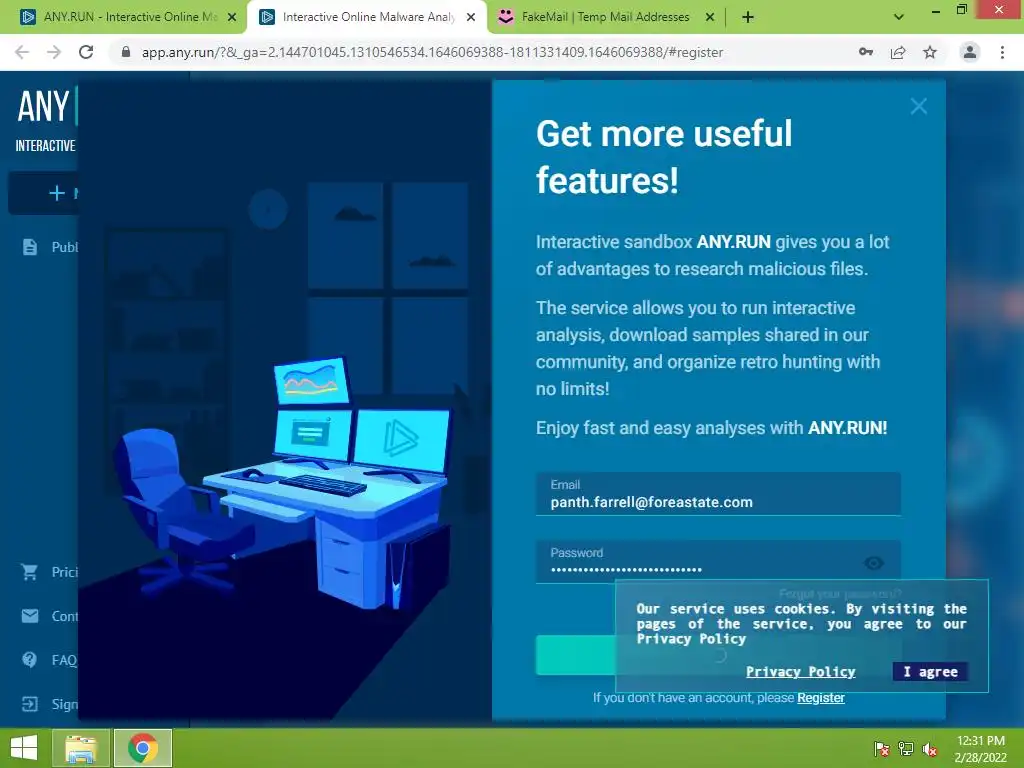Open Public tasks document icon in sidebar

tap(29, 247)
